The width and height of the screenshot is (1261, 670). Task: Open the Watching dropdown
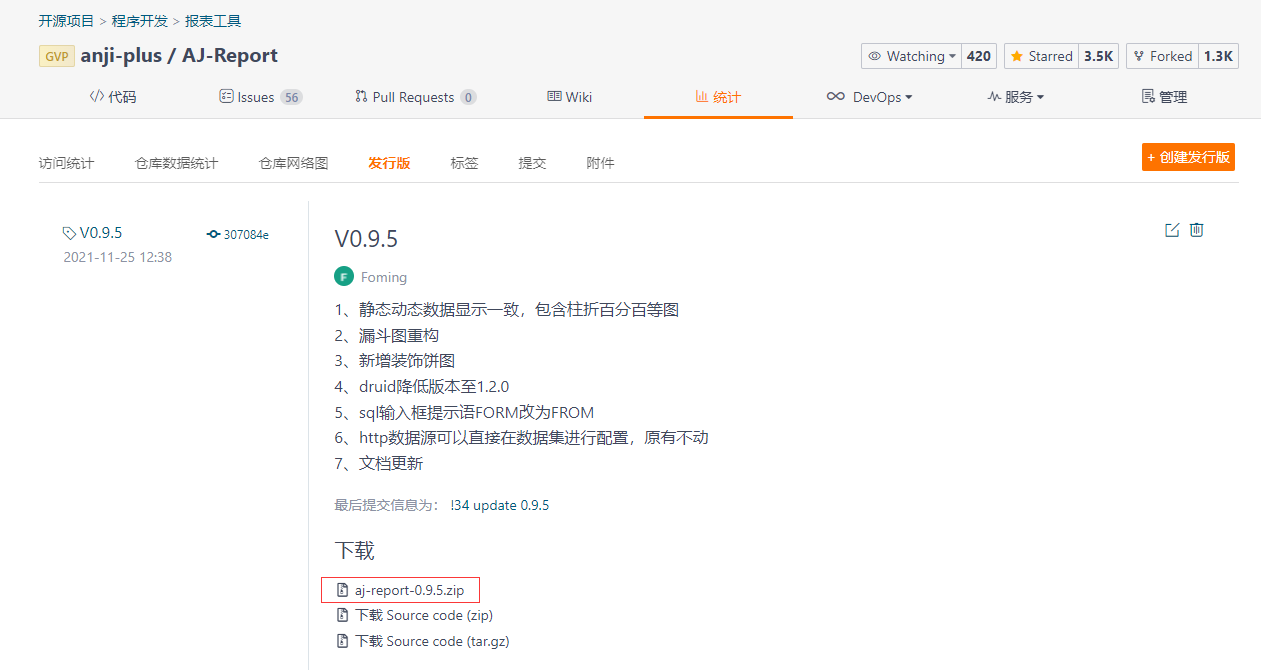911,56
